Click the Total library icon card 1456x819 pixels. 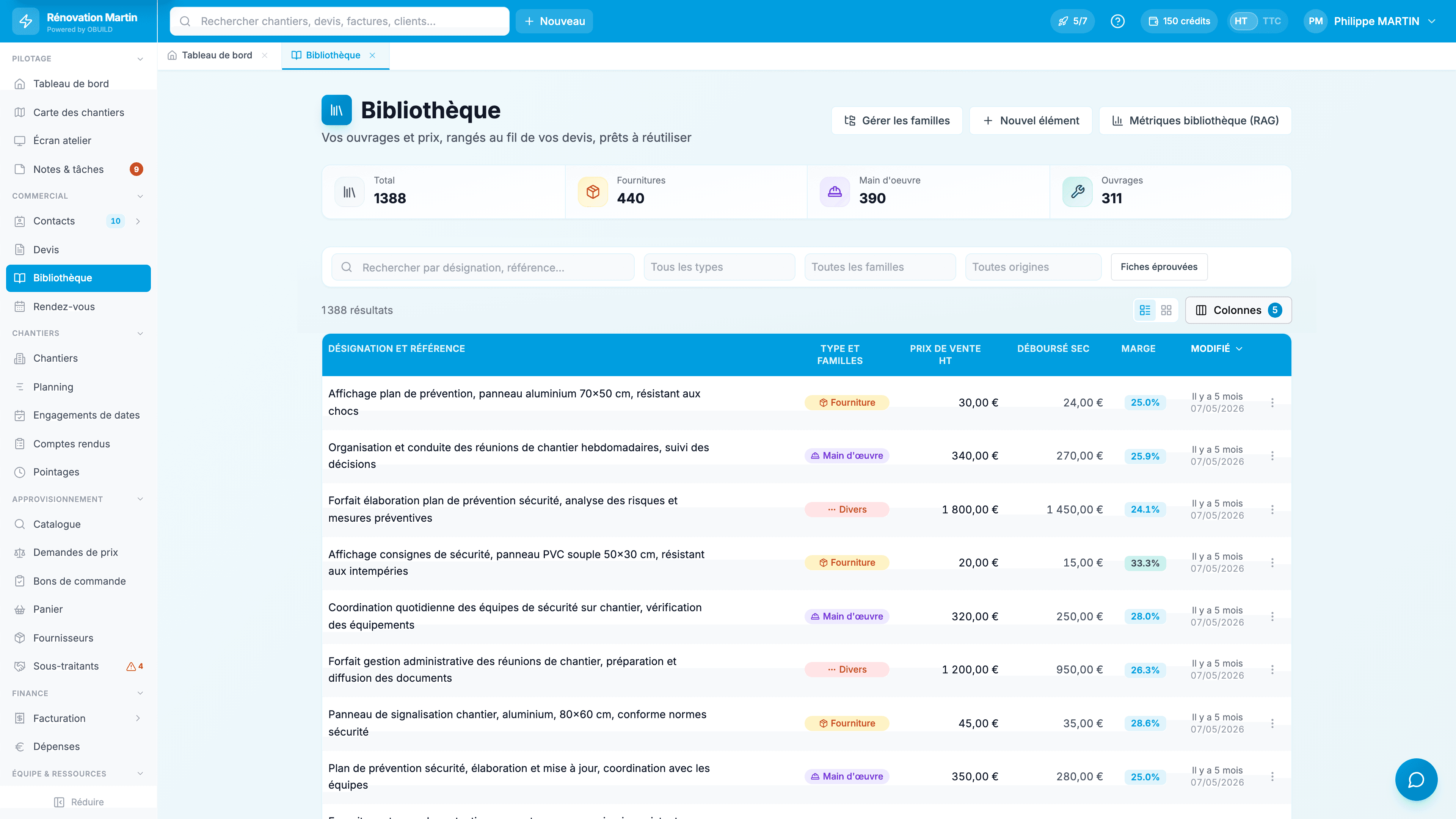(x=350, y=192)
